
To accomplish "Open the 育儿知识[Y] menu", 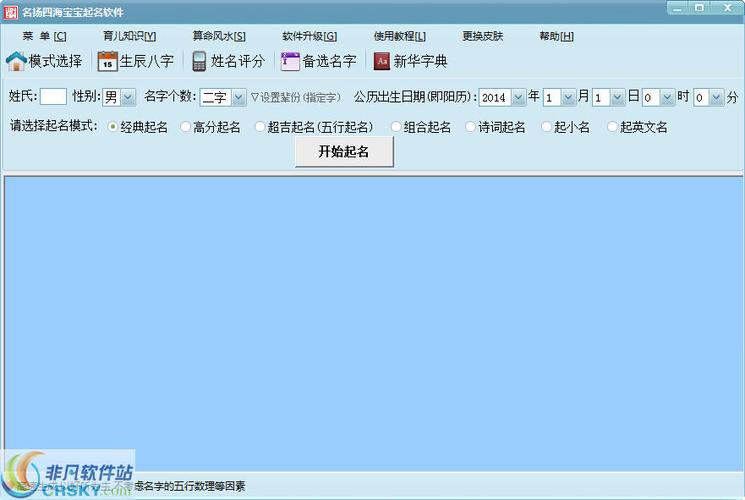I will (x=129, y=36).
